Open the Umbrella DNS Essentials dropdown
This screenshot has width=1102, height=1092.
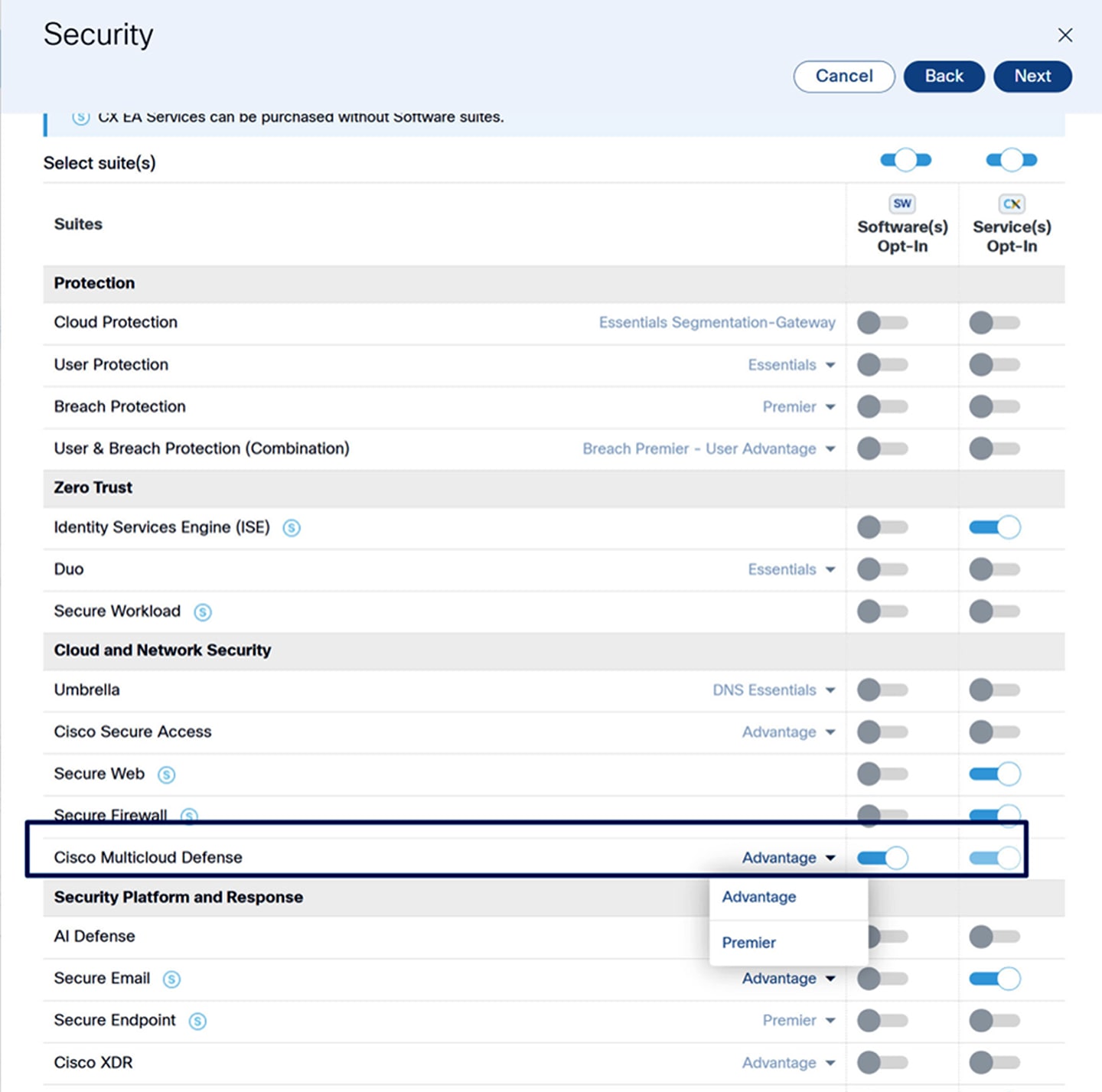coord(774,690)
